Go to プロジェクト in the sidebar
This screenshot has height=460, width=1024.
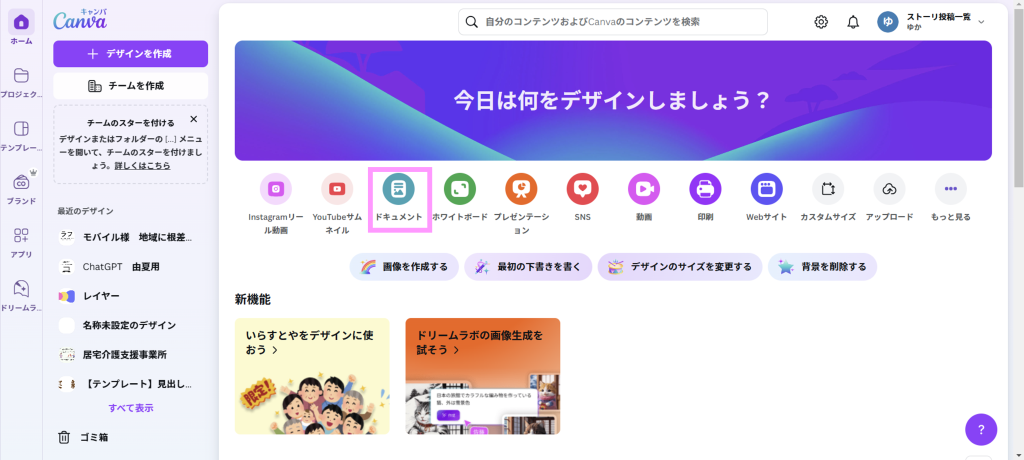coord(21,82)
